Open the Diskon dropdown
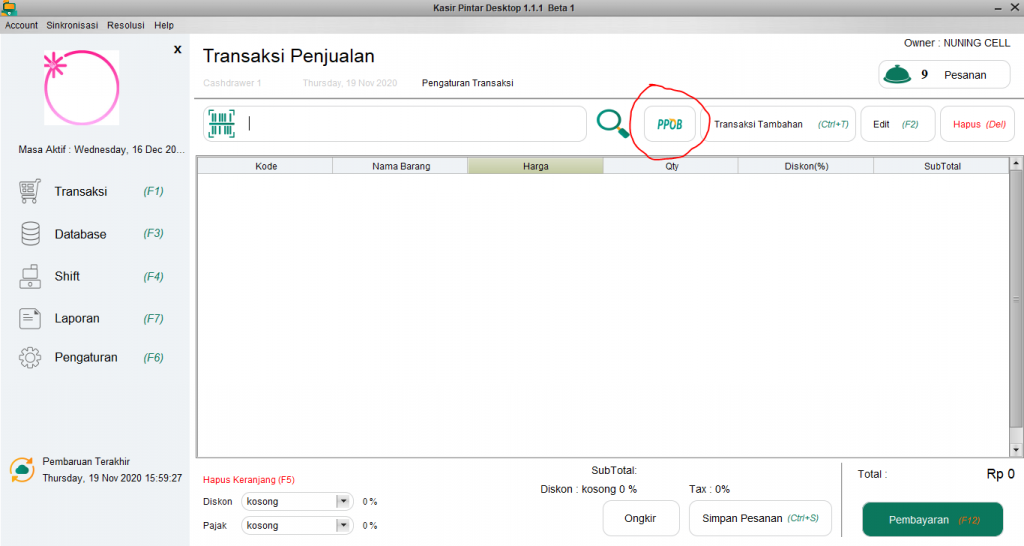 (x=297, y=502)
